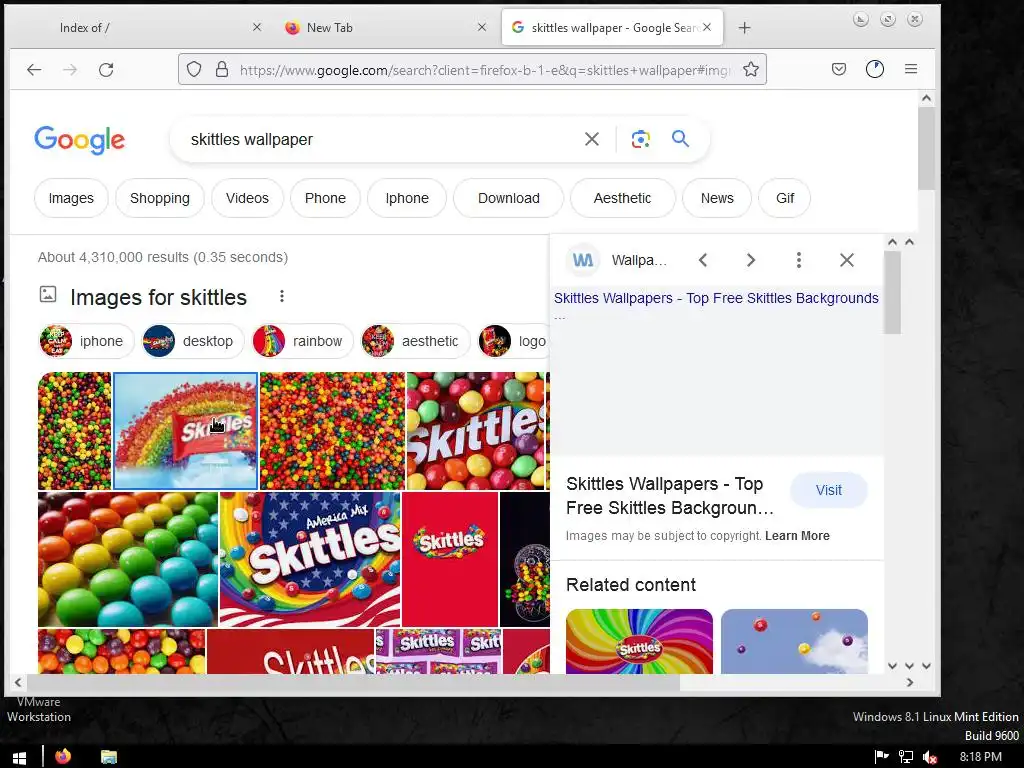
Task: Select the Videos filter chip
Action: pos(248,198)
